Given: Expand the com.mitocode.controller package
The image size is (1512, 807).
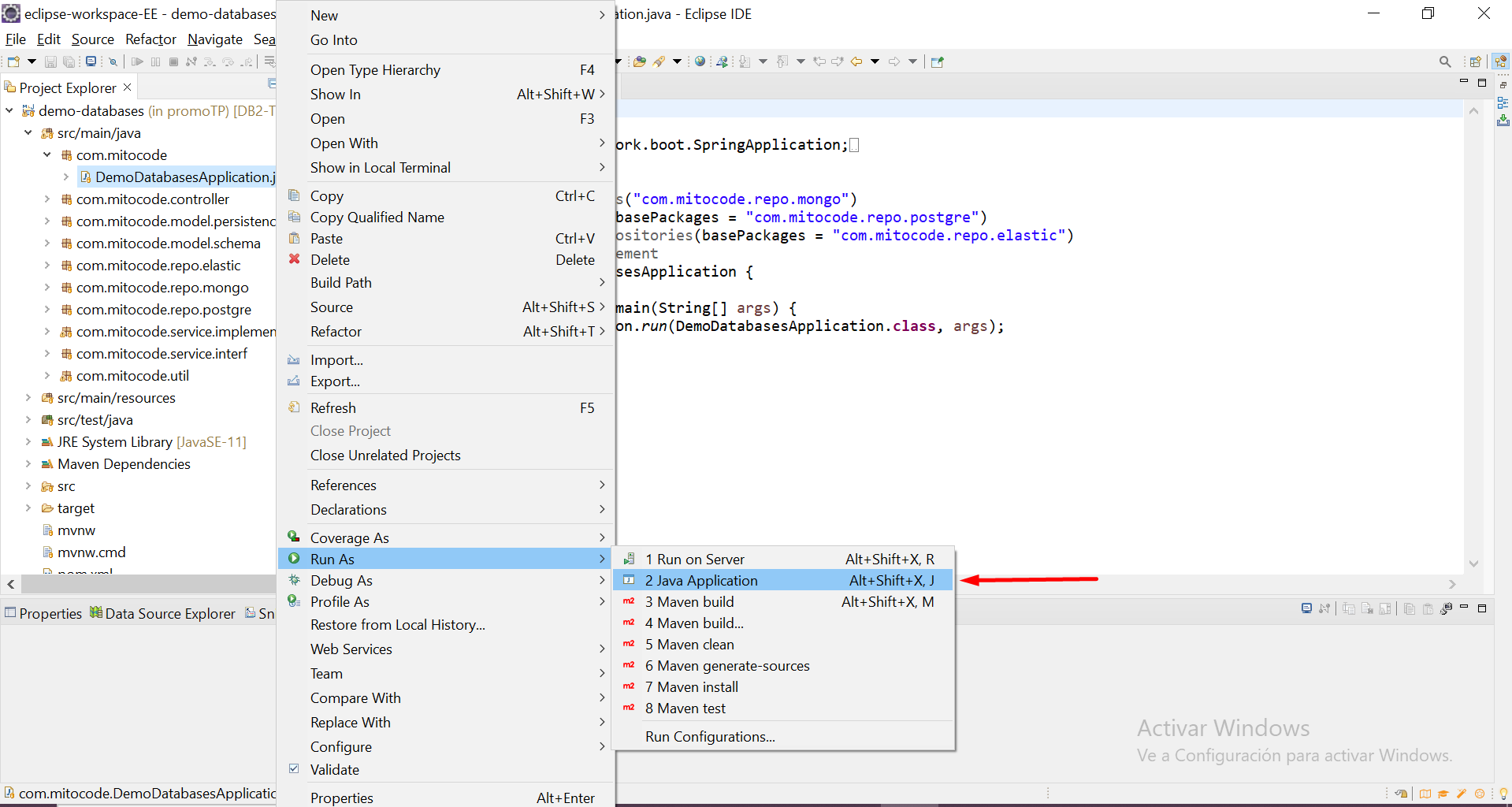Looking at the screenshot, I should click(47, 199).
